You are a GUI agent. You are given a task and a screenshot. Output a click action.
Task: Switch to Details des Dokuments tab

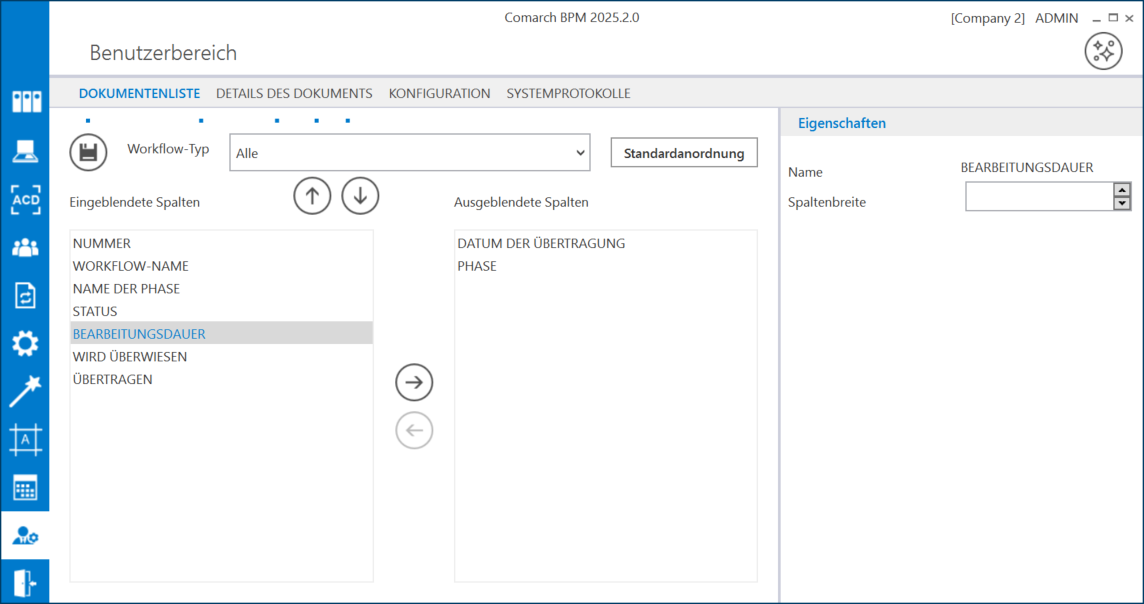294,94
